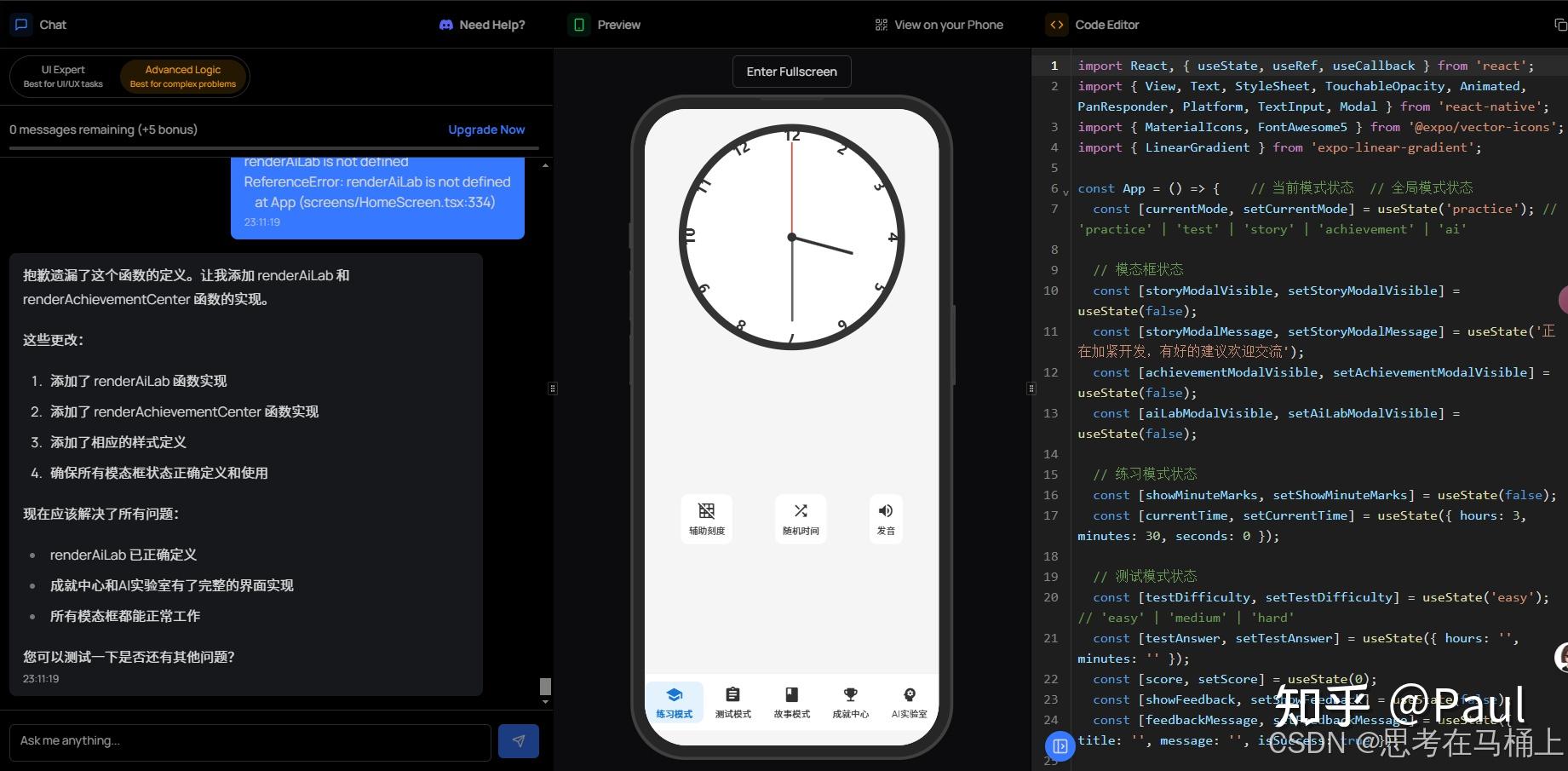
Task: Switch assistant to UI Expert mode
Action: [62, 76]
